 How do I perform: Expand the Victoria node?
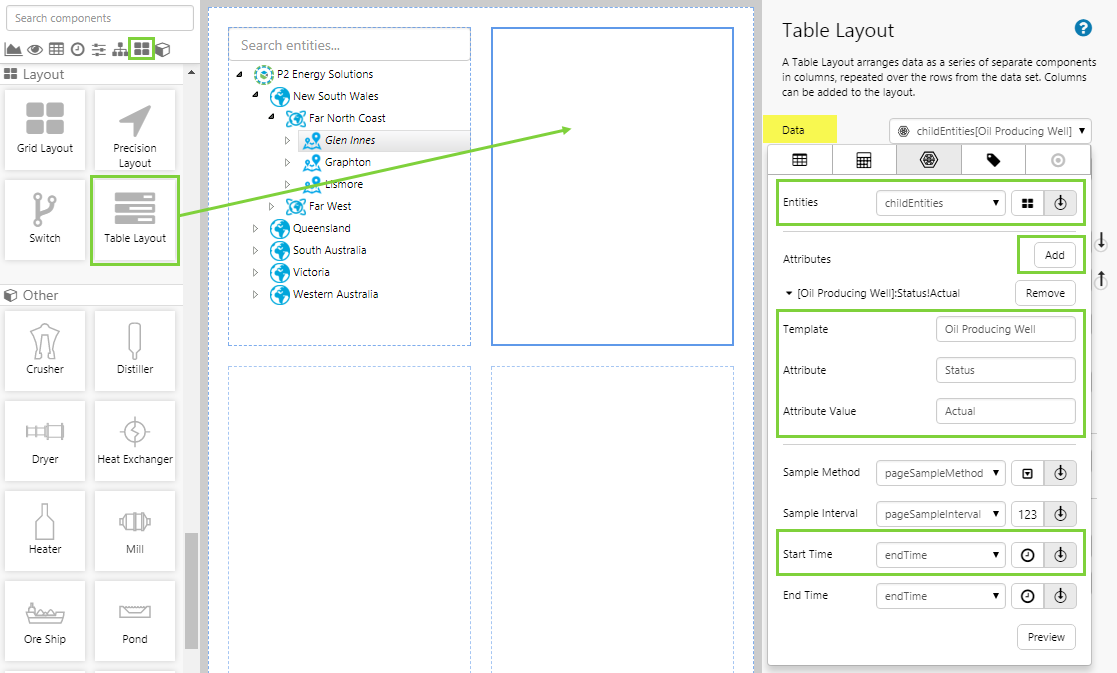pos(255,273)
